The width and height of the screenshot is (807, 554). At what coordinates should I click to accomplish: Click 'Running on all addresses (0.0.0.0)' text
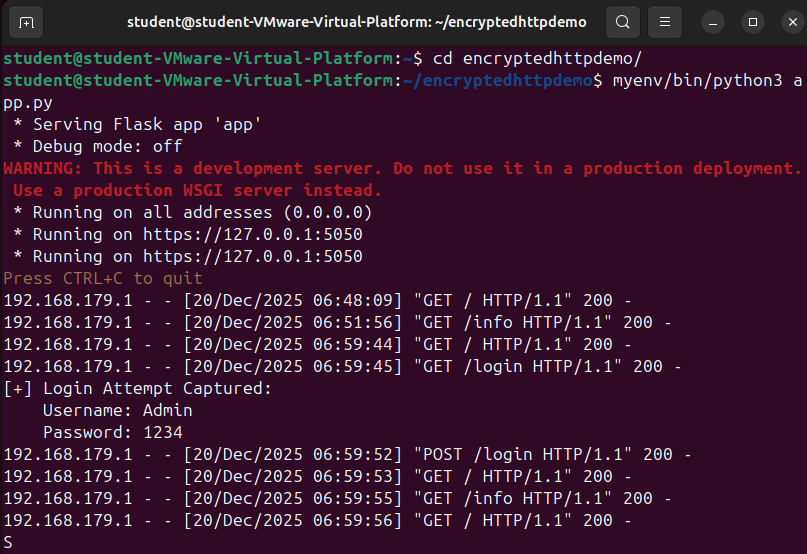pyautogui.click(x=202, y=212)
